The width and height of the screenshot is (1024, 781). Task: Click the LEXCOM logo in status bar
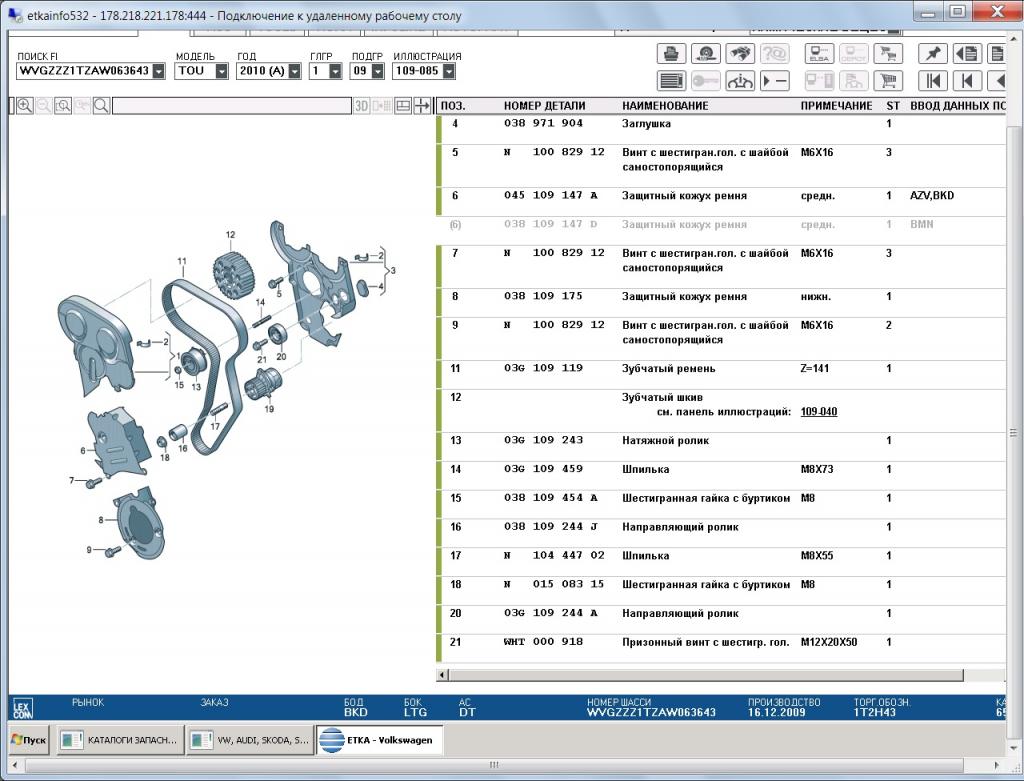(x=22, y=709)
